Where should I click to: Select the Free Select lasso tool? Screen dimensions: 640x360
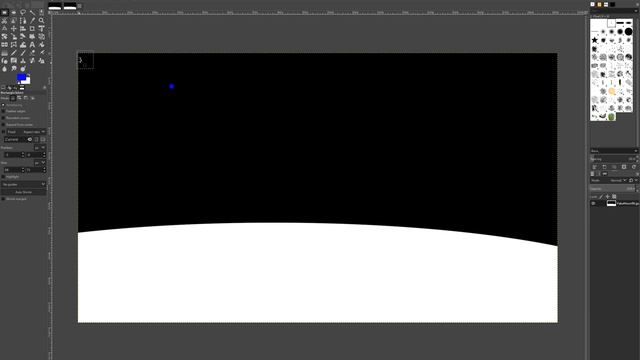tap(23, 12)
